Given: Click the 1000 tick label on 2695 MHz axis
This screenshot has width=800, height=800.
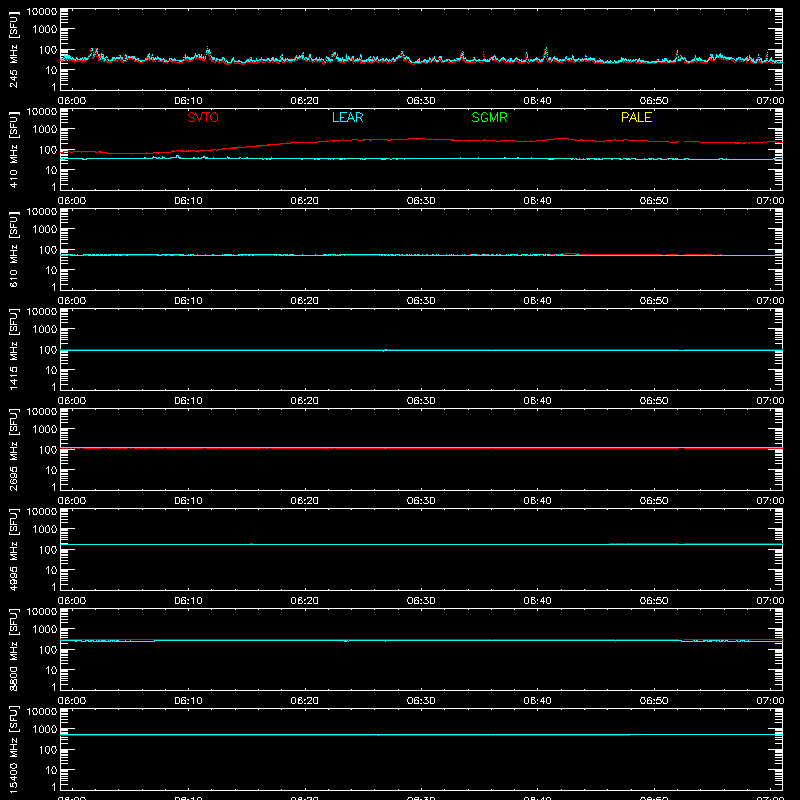Looking at the screenshot, I should tap(45, 430).
